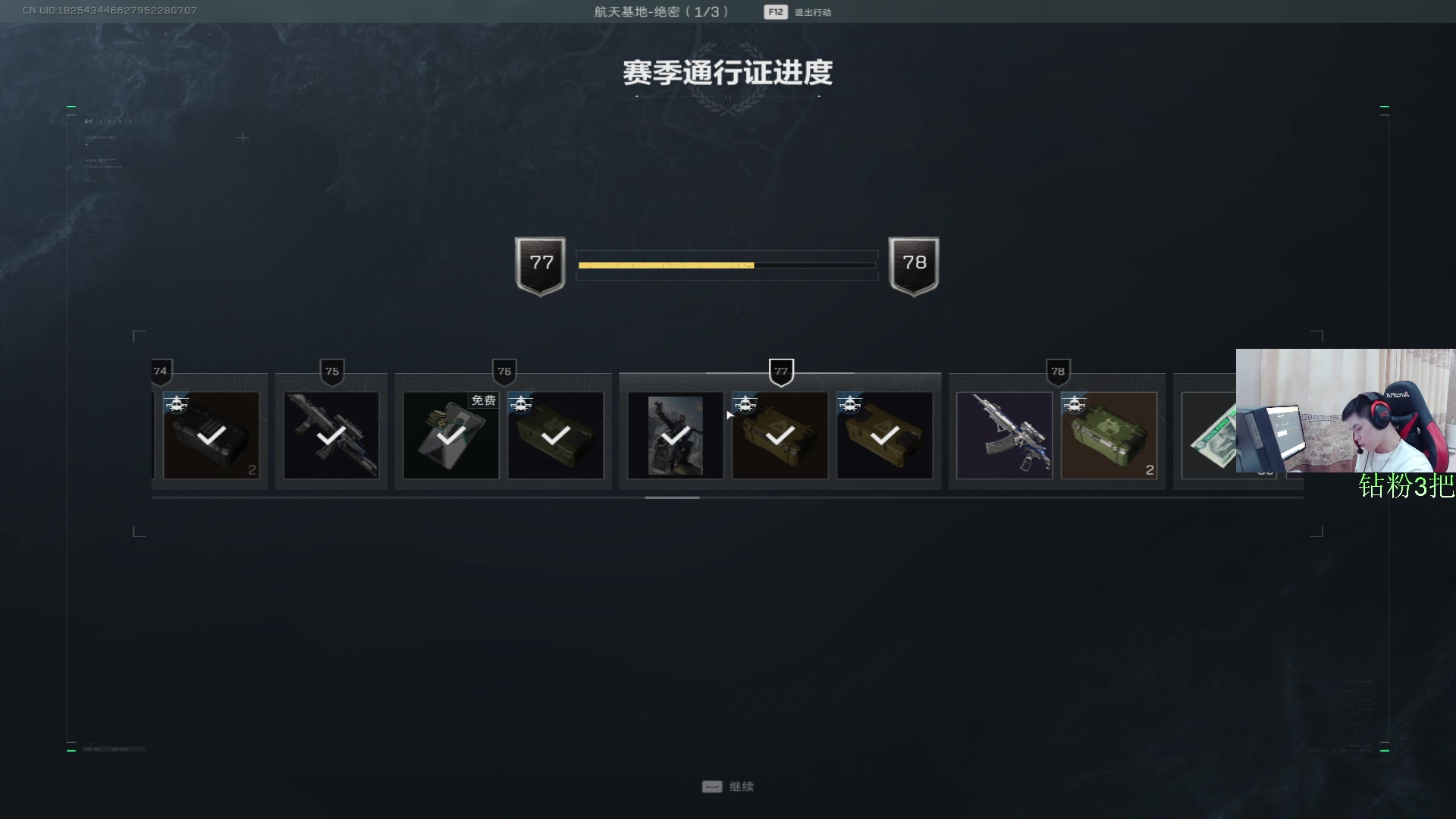Click the premium helicopter badge on level 78 crate
The width and height of the screenshot is (1456, 819).
(x=1074, y=403)
